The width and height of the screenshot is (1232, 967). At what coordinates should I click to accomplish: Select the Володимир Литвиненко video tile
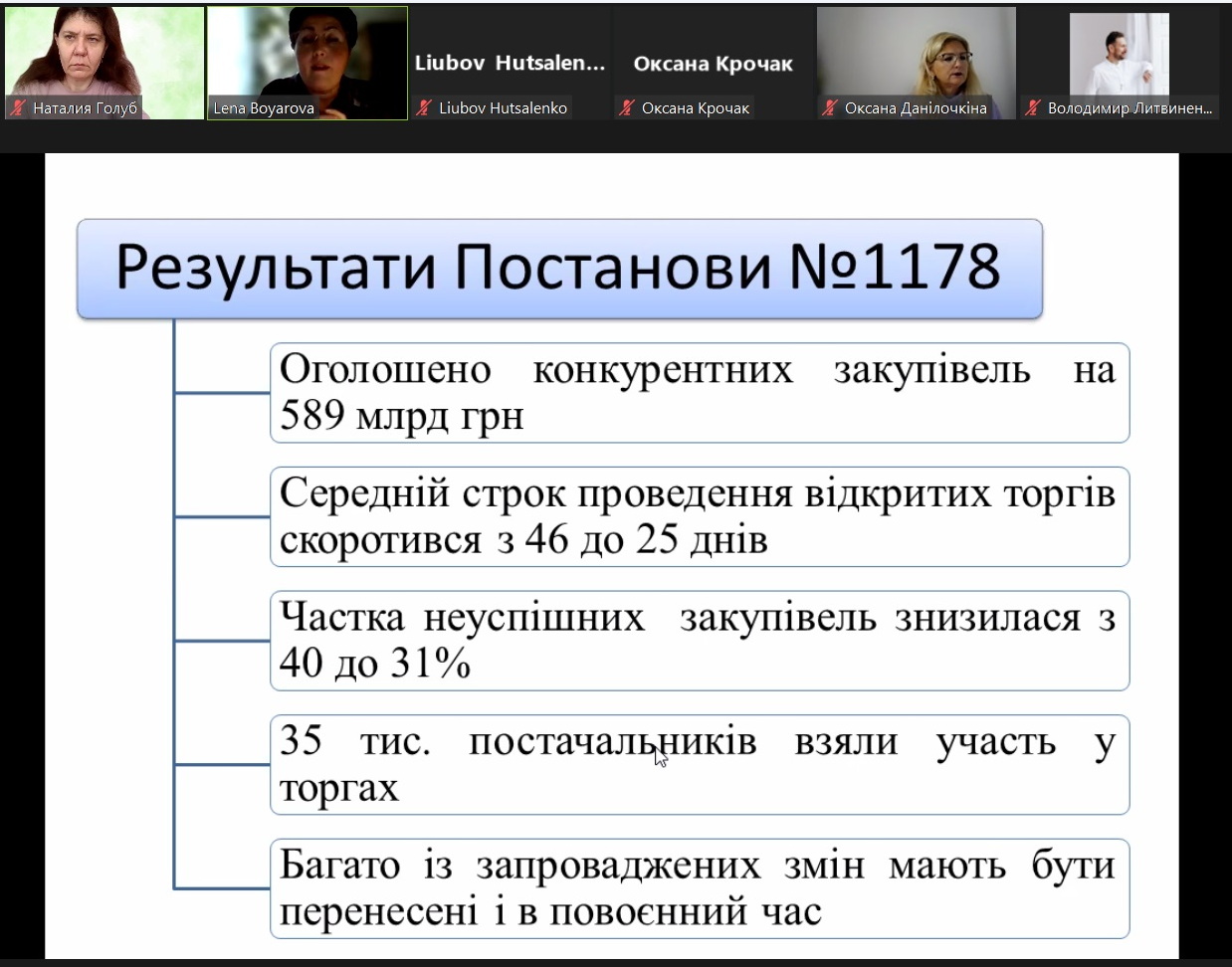pos(1120,55)
